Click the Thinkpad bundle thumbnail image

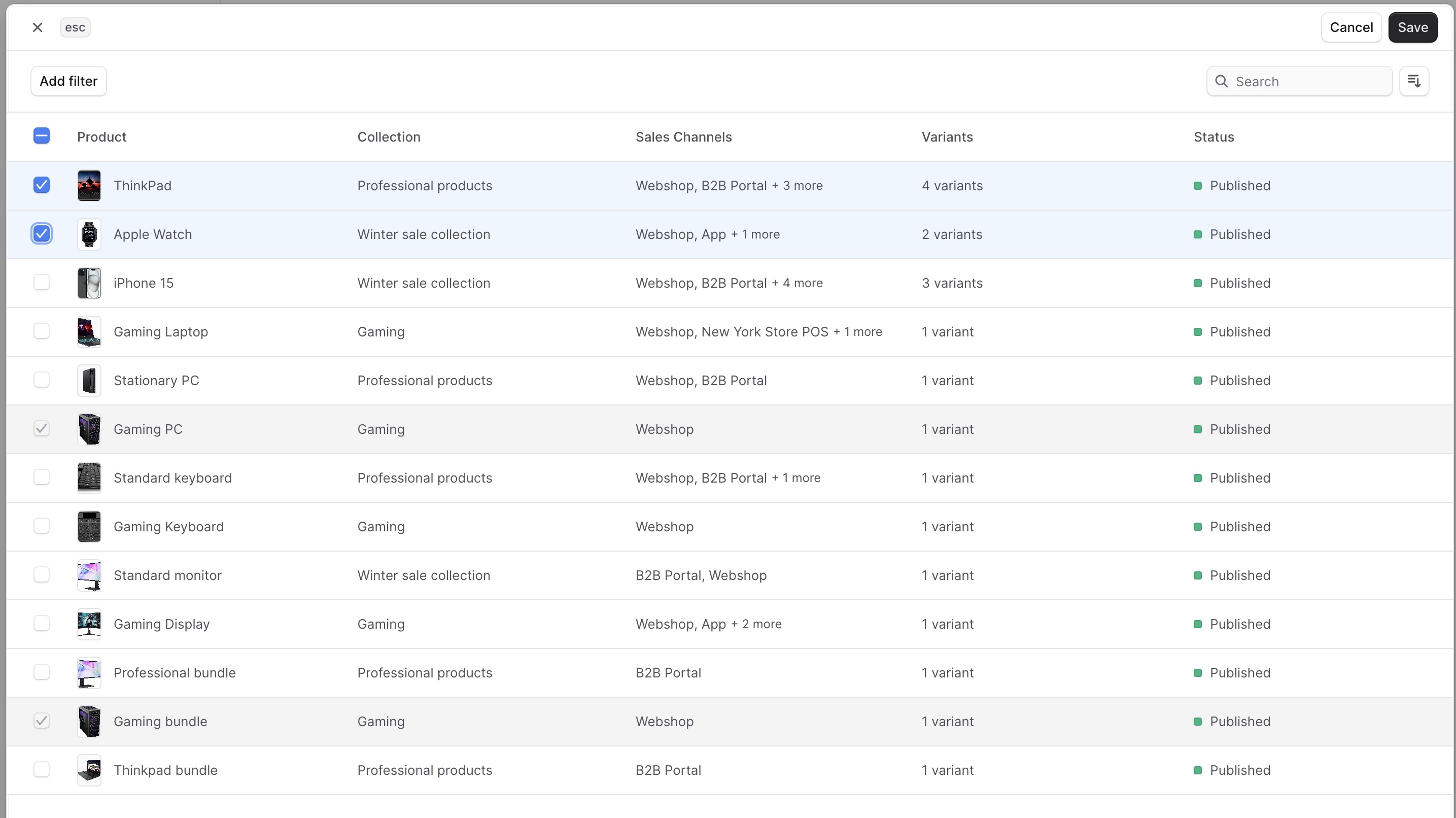click(x=89, y=769)
